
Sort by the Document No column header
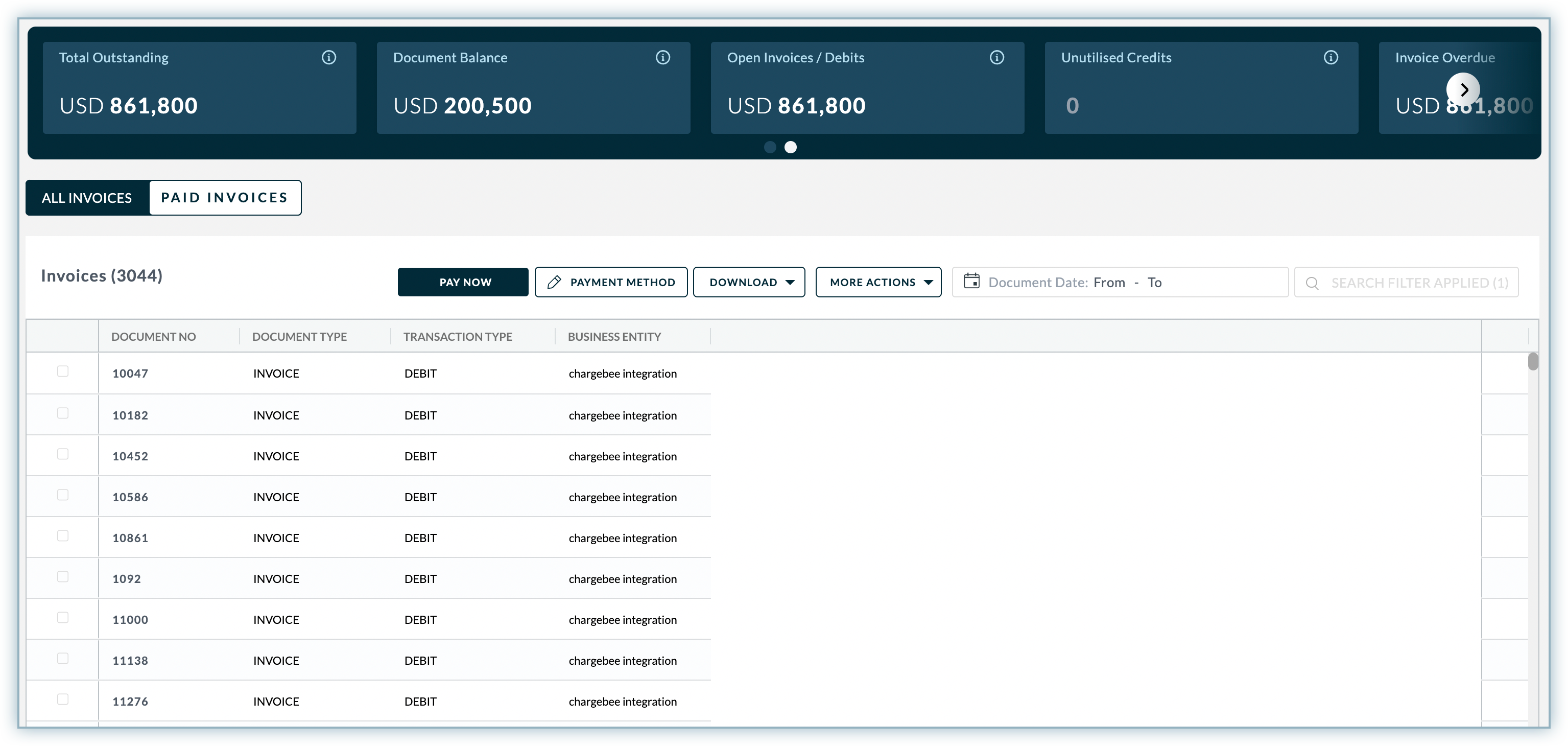click(x=153, y=337)
